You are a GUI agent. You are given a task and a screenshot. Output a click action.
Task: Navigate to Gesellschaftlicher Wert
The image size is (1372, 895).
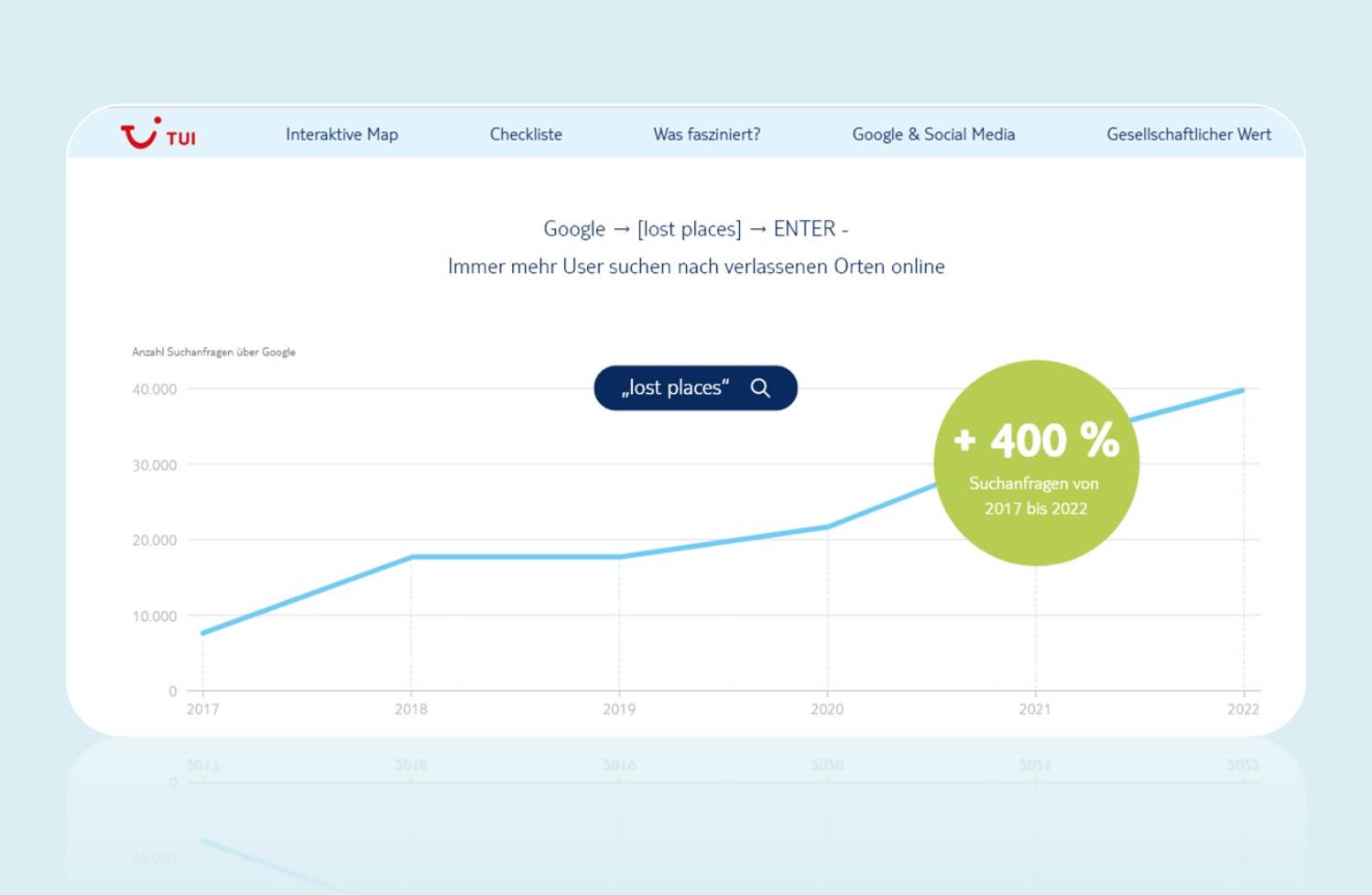[1188, 134]
